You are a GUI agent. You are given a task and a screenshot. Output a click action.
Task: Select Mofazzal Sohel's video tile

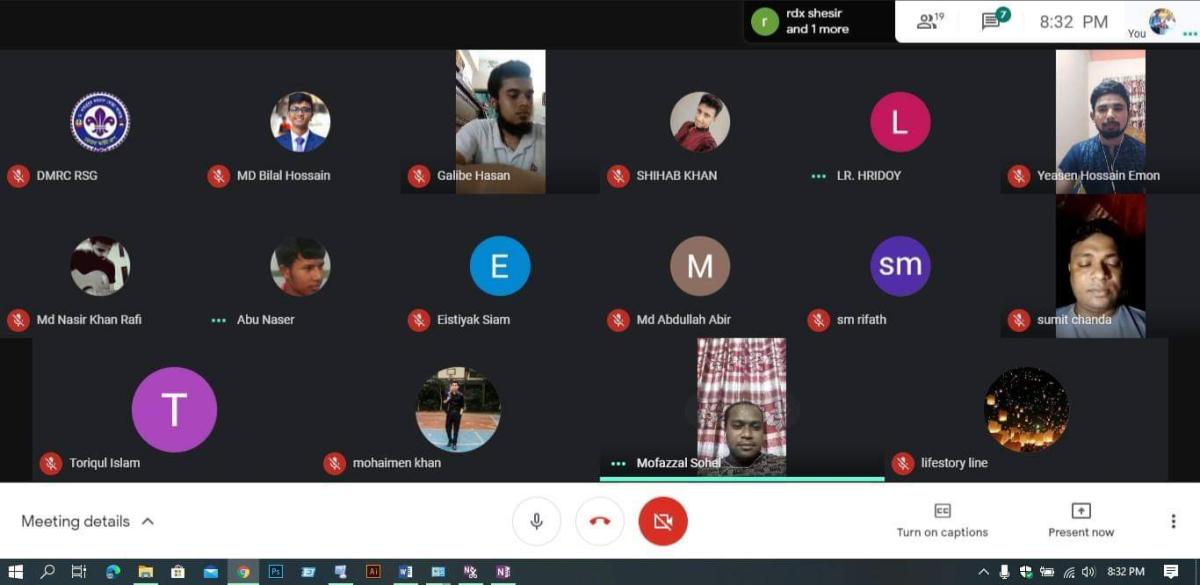[741, 408]
